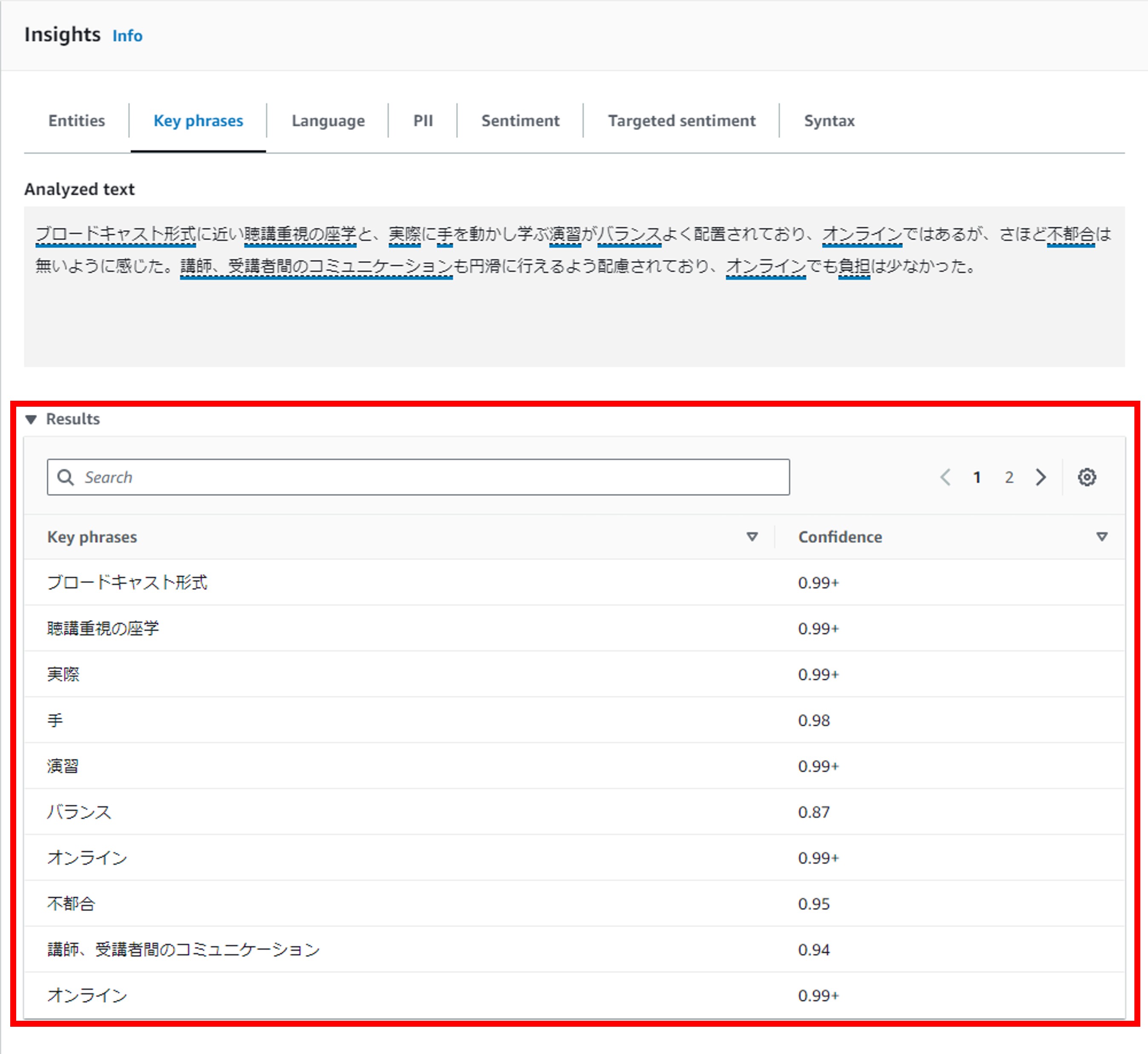Image resolution: width=1148 pixels, height=1054 pixels.
Task: Click underlined 聴講重視の座学 in analyzed text
Action: pyautogui.click(x=300, y=234)
